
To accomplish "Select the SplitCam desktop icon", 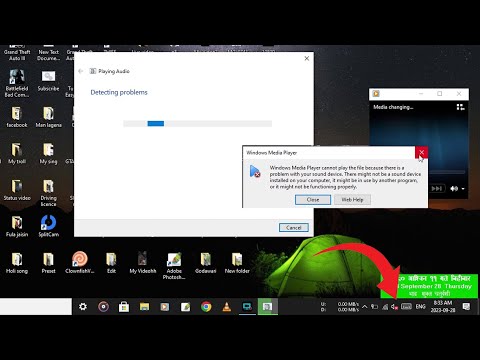I will (x=48, y=226).
